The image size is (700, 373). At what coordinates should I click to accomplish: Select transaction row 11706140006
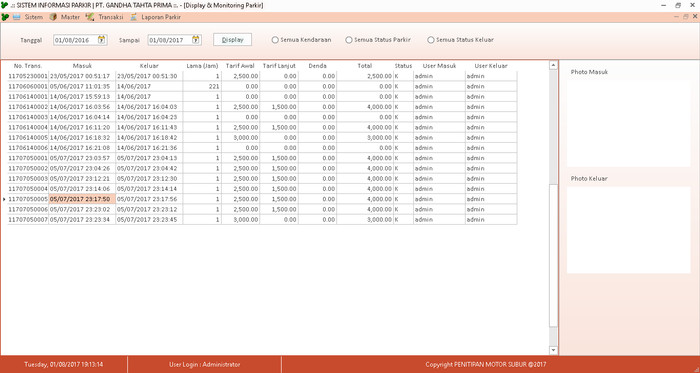tap(262, 148)
